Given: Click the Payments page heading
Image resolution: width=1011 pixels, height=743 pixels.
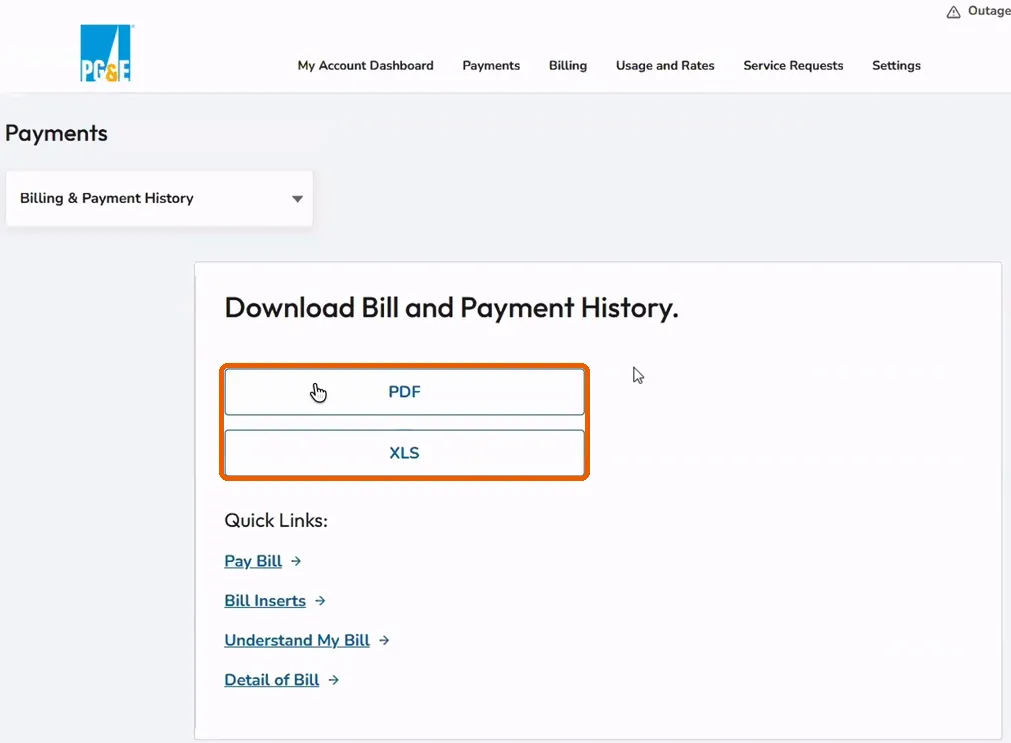Looking at the screenshot, I should [x=56, y=134].
